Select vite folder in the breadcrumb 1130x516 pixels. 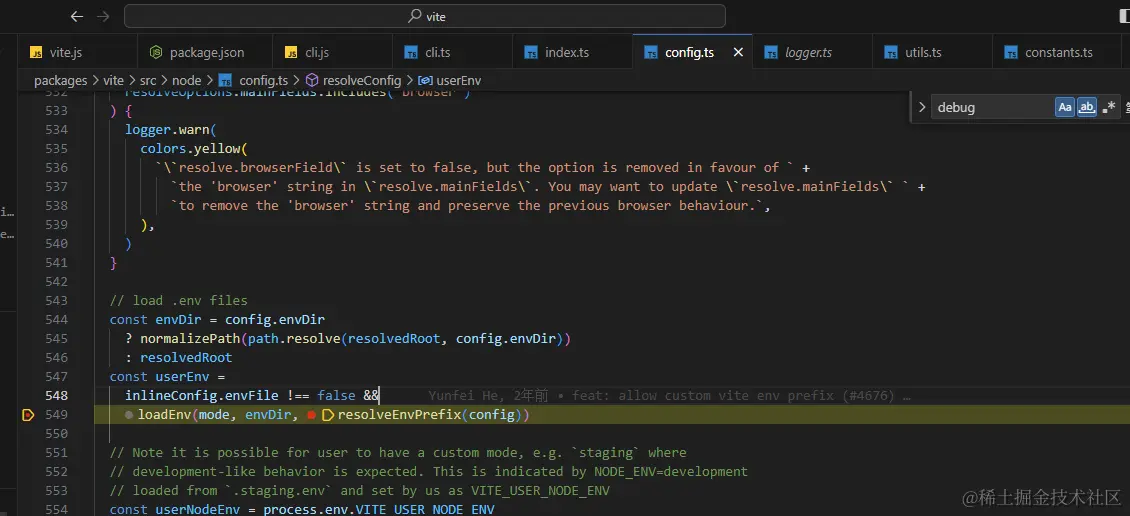[112, 81]
